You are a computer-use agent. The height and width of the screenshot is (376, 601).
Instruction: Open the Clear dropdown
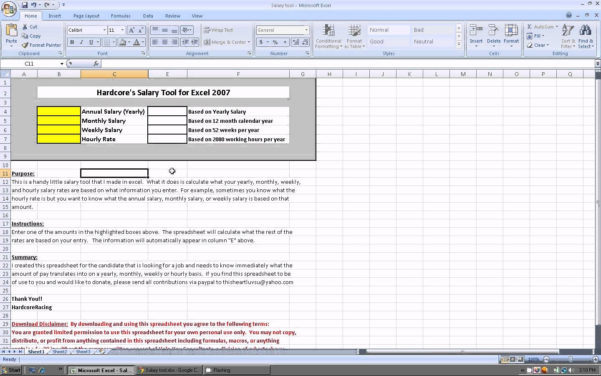[538, 45]
